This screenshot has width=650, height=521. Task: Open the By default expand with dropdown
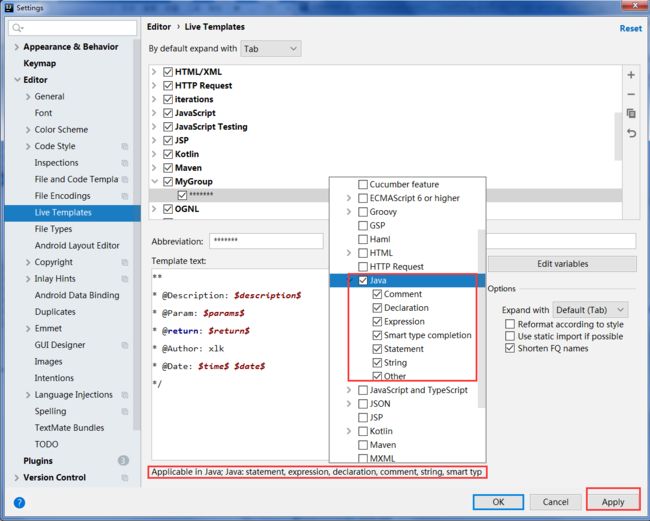[x=270, y=49]
